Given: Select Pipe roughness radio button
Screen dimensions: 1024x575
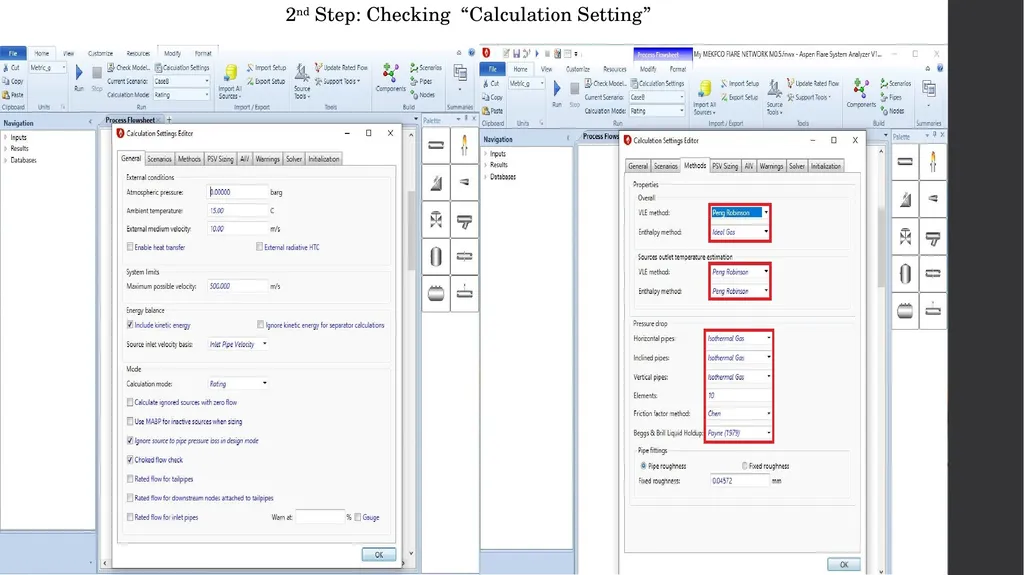Looking at the screenshot, I should (643, 466).
